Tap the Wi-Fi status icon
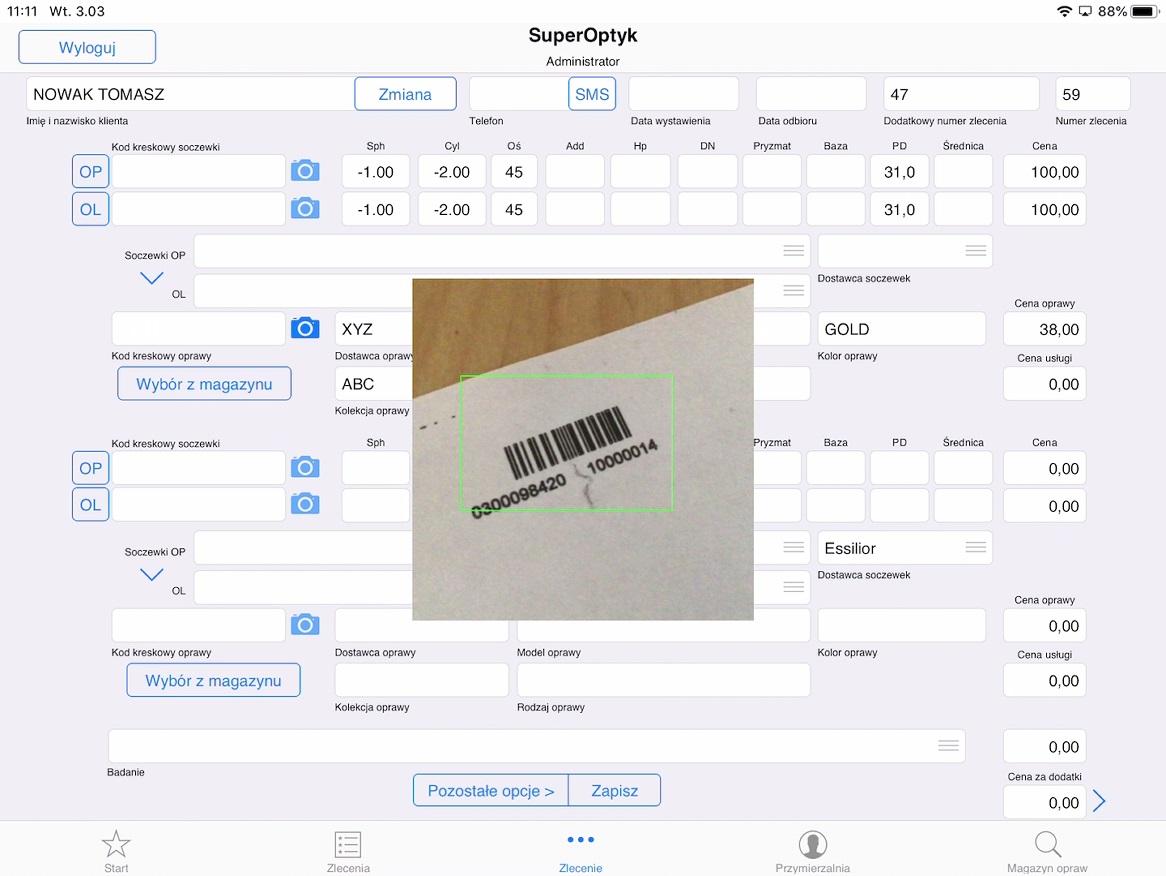Viewport: 1166px width, 876px height. pos(1065,11)
